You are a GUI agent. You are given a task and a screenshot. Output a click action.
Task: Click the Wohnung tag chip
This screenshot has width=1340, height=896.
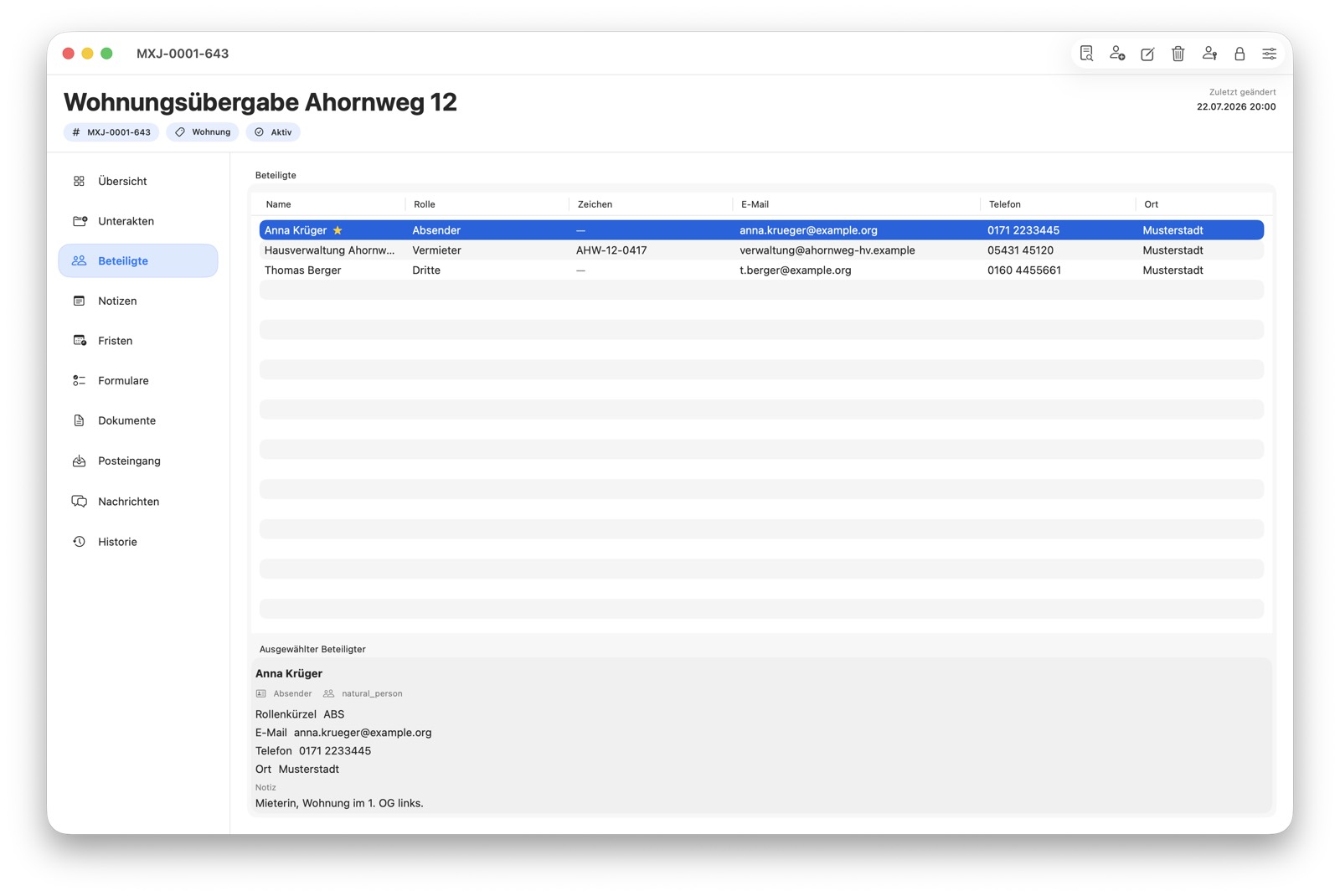coord(203,132)
